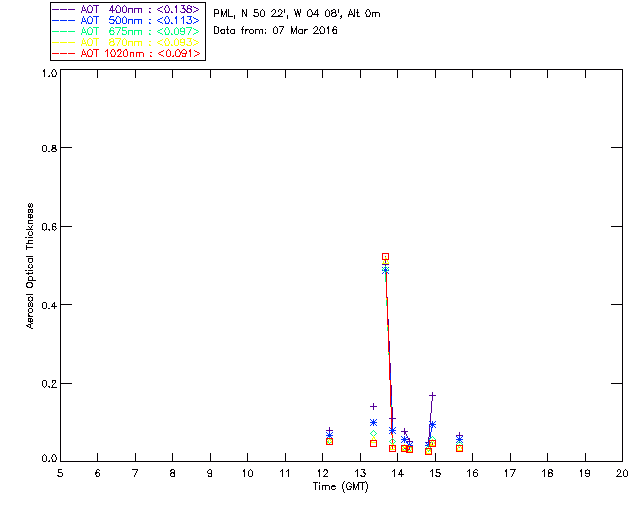Screen dimensions: 640x512
Task: Click the y-axis tick label 0.4
Action: [49, 305]
